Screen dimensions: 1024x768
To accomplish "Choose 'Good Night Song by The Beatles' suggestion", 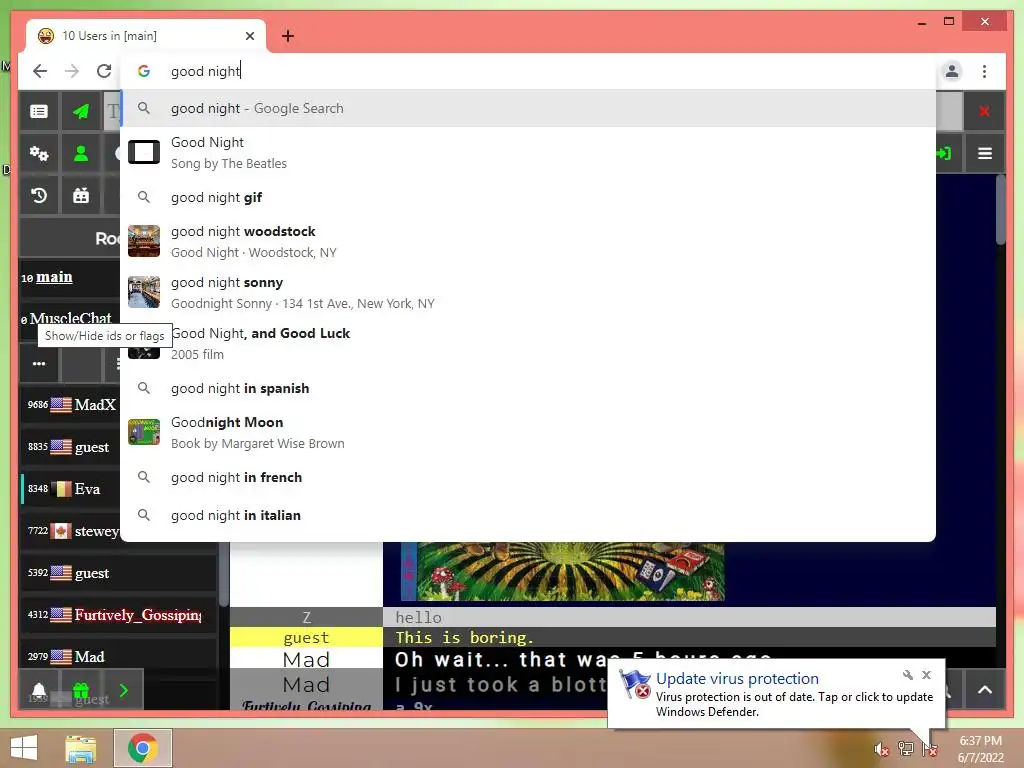I will (x=528, y=152).
